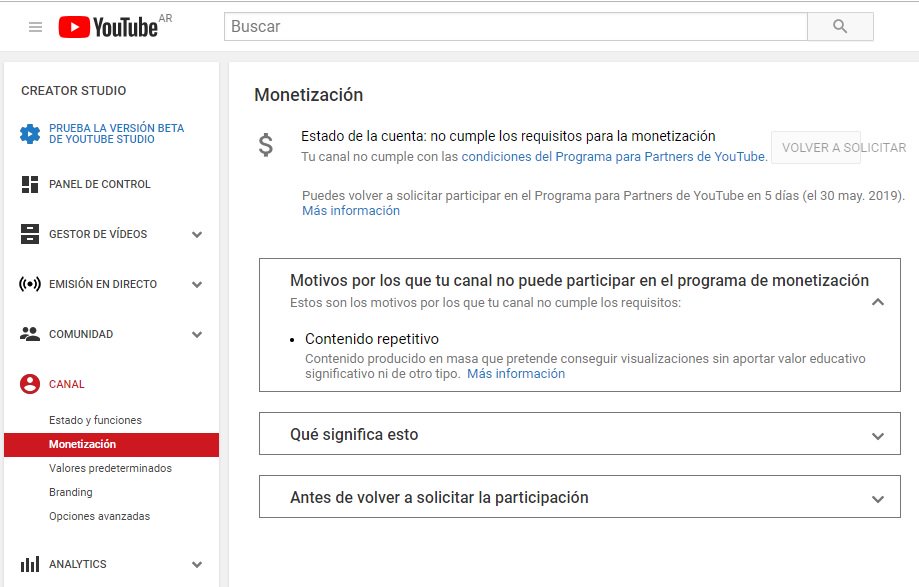
Task: Select the Monetización submenu item
Action: [111, 445]
